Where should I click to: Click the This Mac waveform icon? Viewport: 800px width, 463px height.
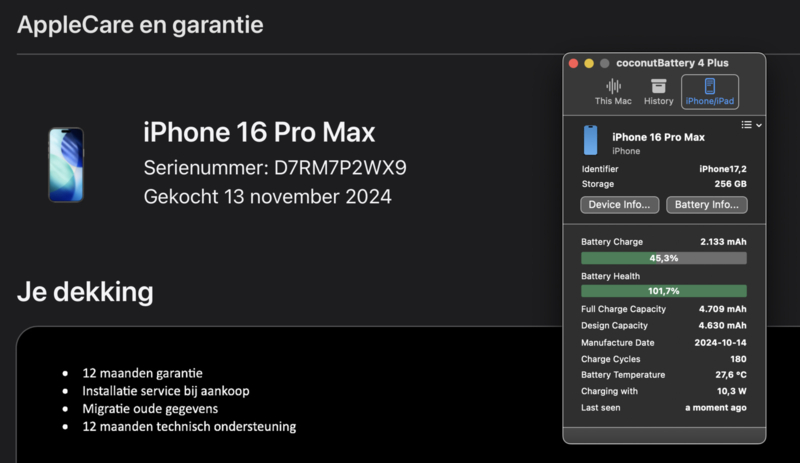pos(613,86)
